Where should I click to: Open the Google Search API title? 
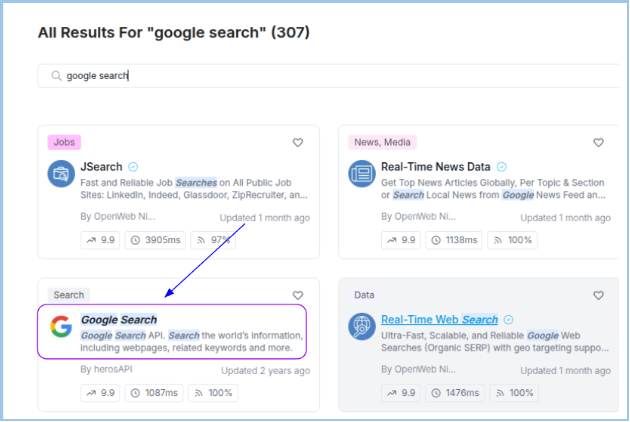pyautogui.click(x=119, y=320)
